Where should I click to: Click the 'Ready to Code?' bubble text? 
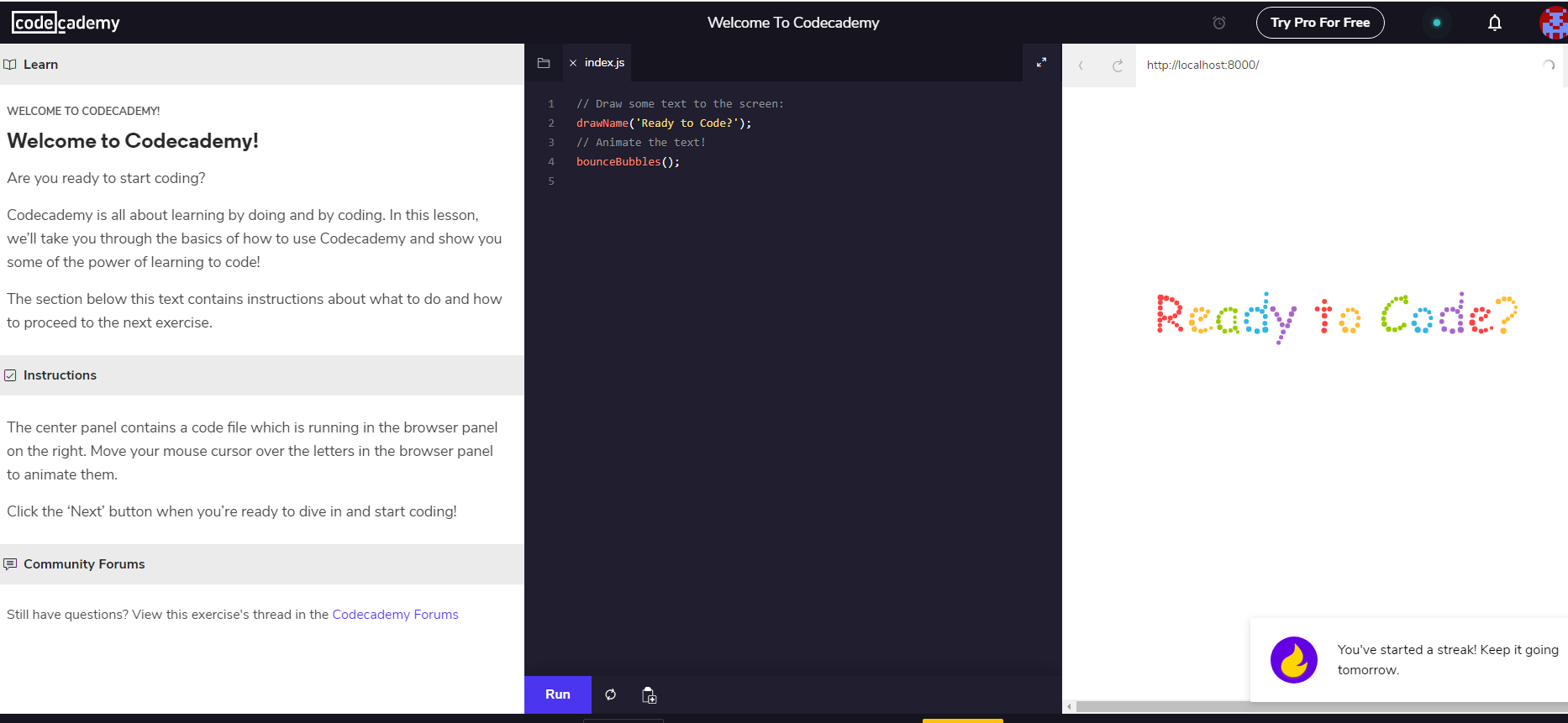(1337, 317)
